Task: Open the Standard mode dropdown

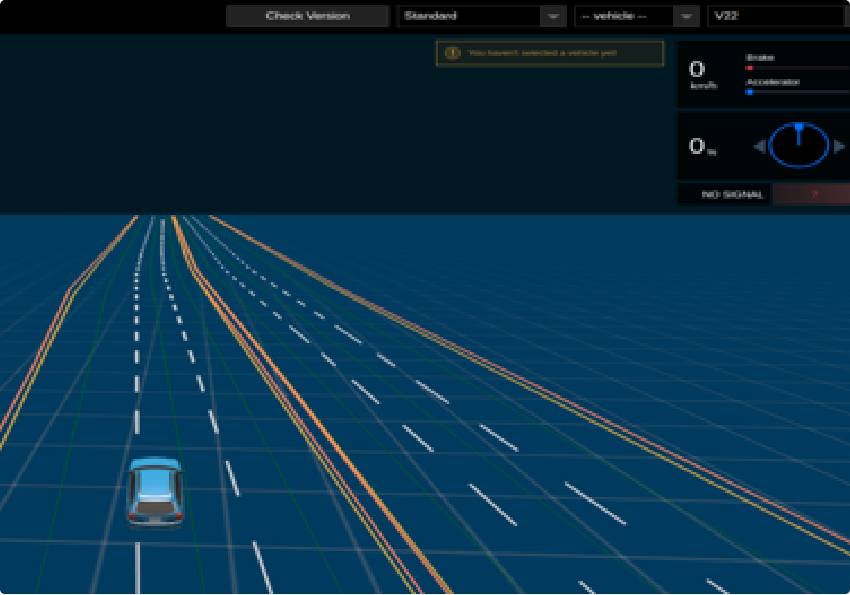Action: click(x=481, y=16)
